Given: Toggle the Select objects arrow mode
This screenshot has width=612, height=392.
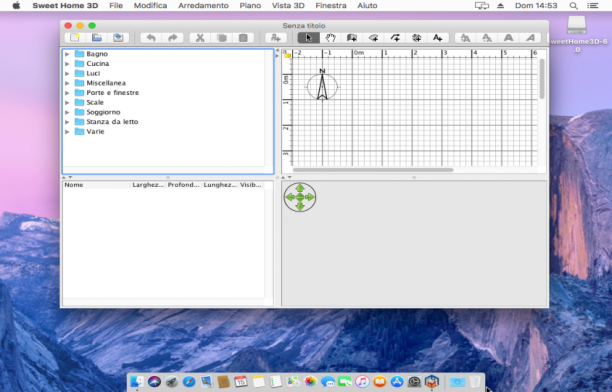Looking at the screenshot, I should [x=309, y=38].
